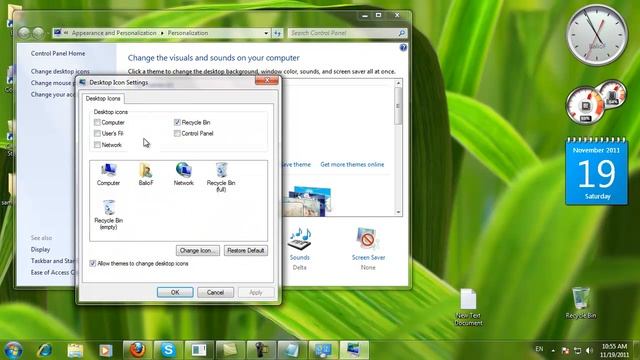Uncheck the Recycle Bin checkbox

click(x=177, y=122)
